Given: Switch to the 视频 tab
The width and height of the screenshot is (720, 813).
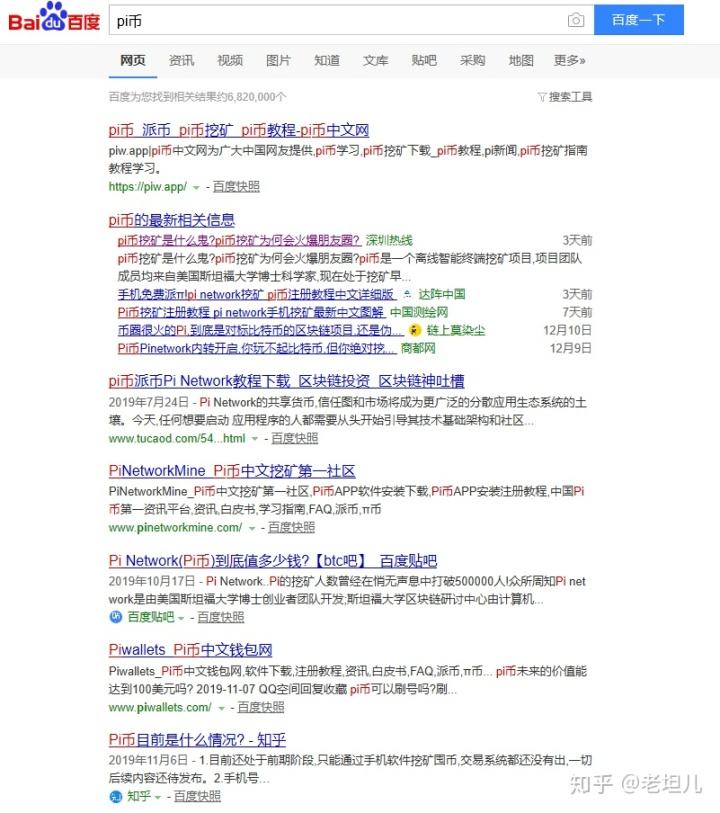Looking at the screenshot, I should pyautogui.click(x=230, y=61).
